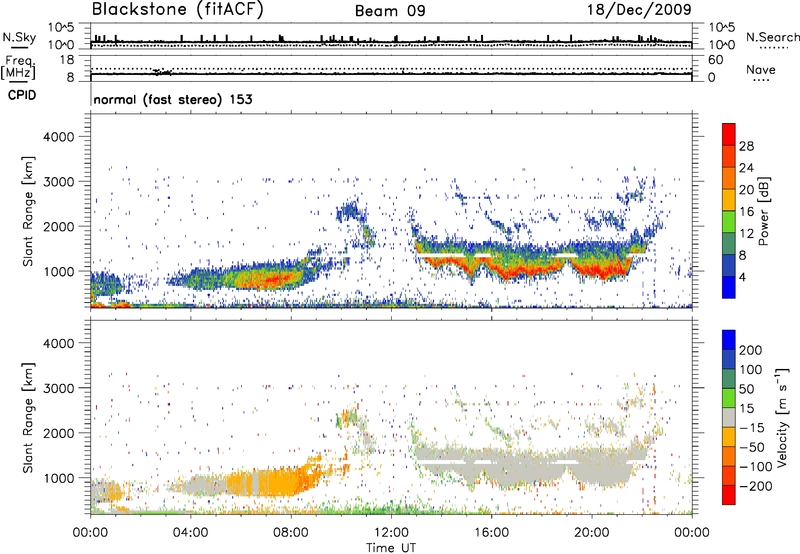Click the '12:00' time tick label
The image size is (800, 554).
391,533
